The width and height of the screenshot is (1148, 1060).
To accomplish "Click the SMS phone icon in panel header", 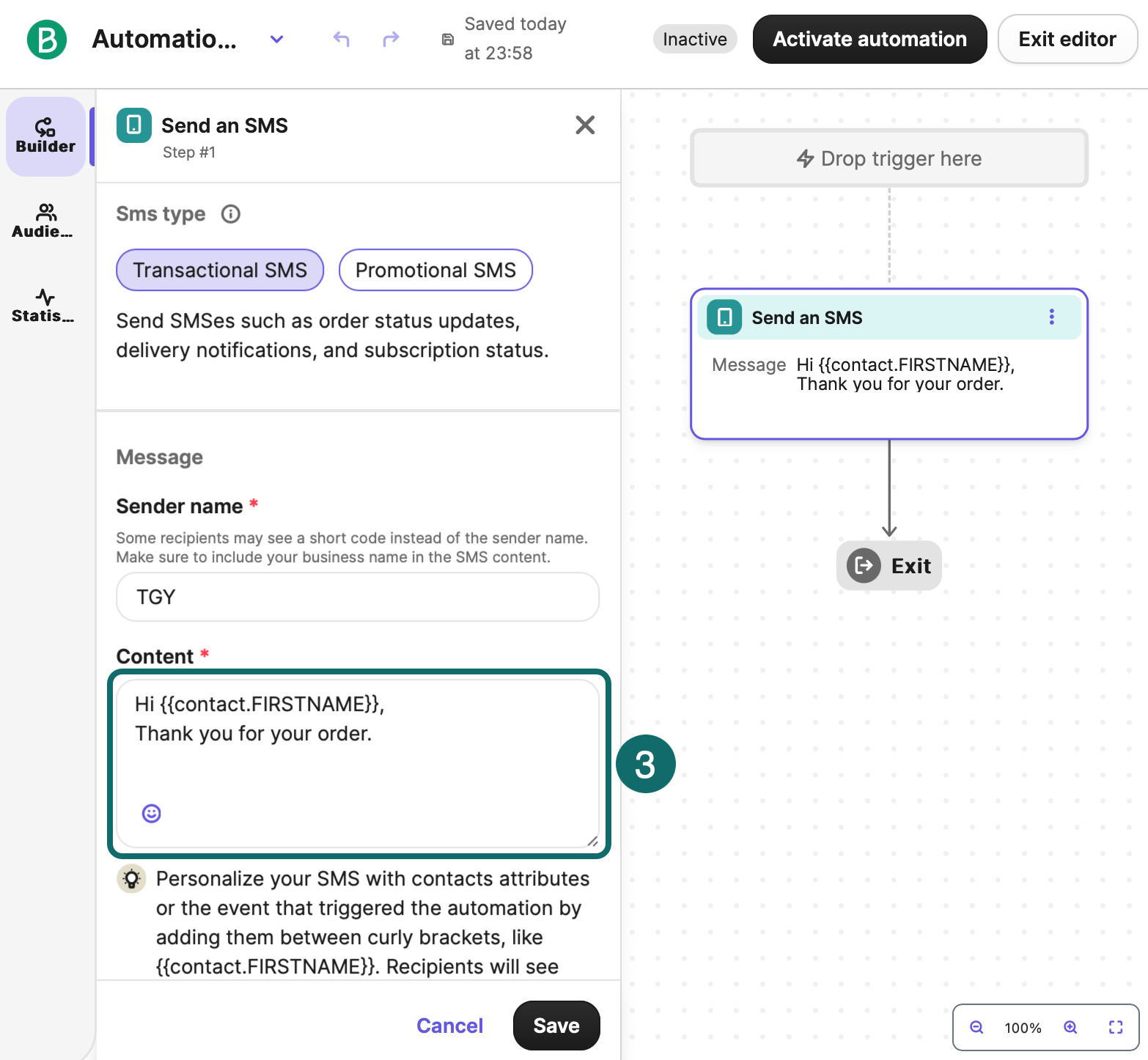I will coord(134,125).
